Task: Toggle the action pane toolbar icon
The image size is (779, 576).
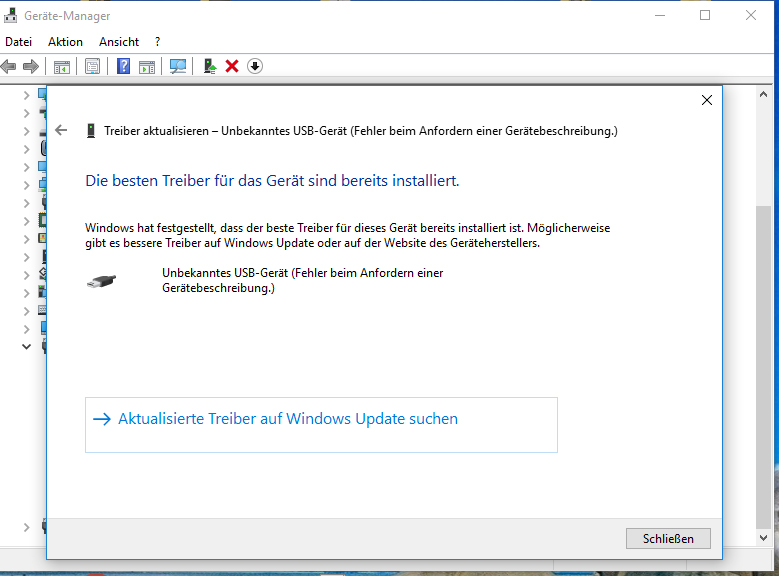Action: [147, 67]
